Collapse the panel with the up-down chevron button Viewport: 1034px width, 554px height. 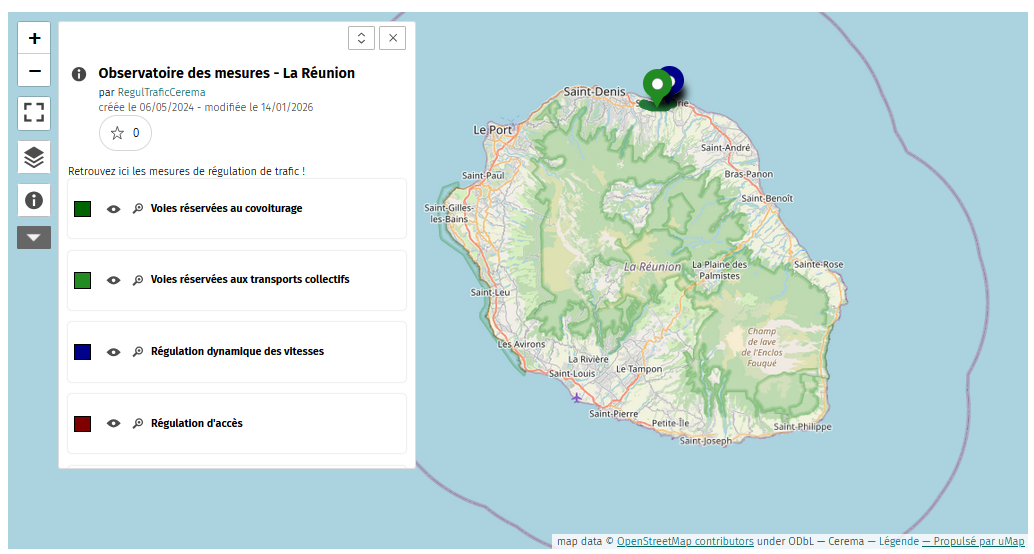pyautogui.click(x=361, y=38)
